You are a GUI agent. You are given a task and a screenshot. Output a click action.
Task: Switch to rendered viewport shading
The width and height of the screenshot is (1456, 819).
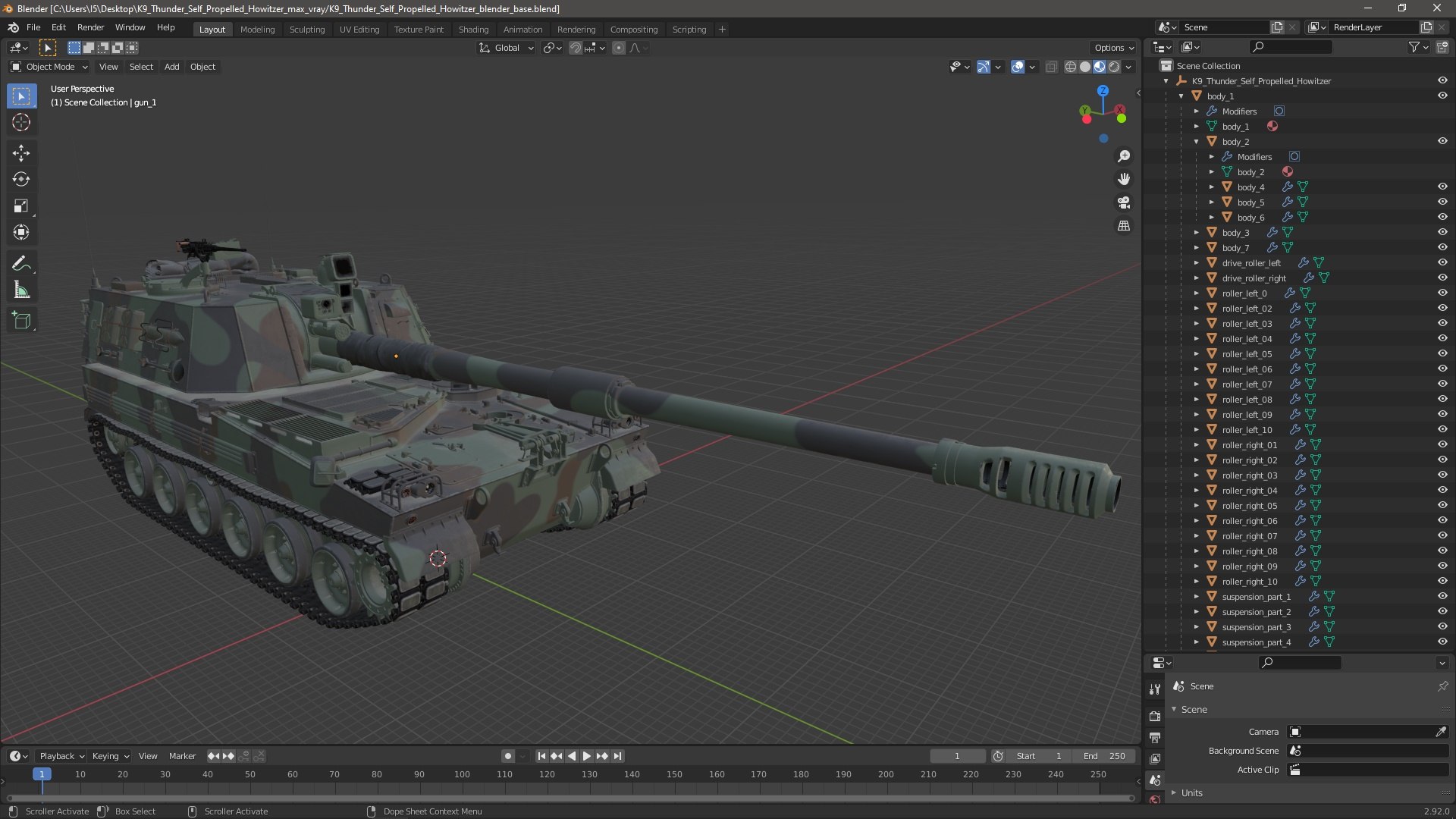[x=1114, y=67]
